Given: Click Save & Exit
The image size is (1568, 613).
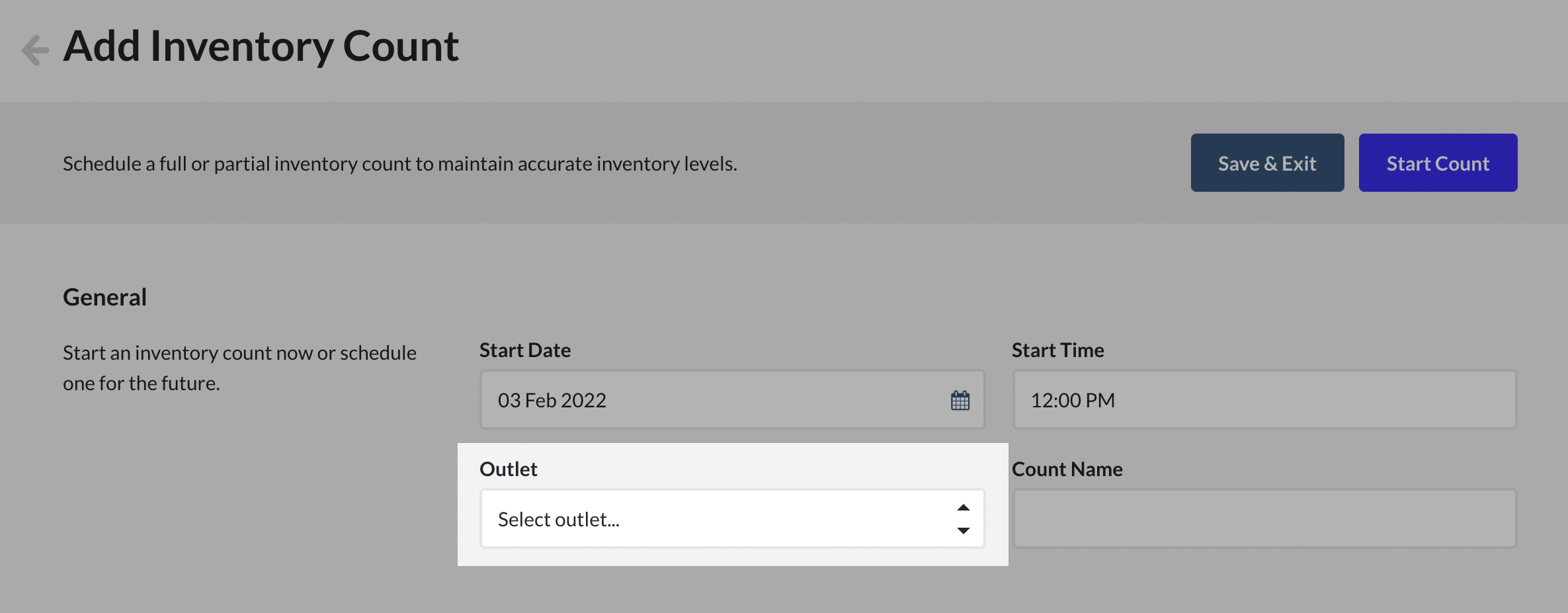Looking at the screenshot, I should click(x=1266, y=163).
